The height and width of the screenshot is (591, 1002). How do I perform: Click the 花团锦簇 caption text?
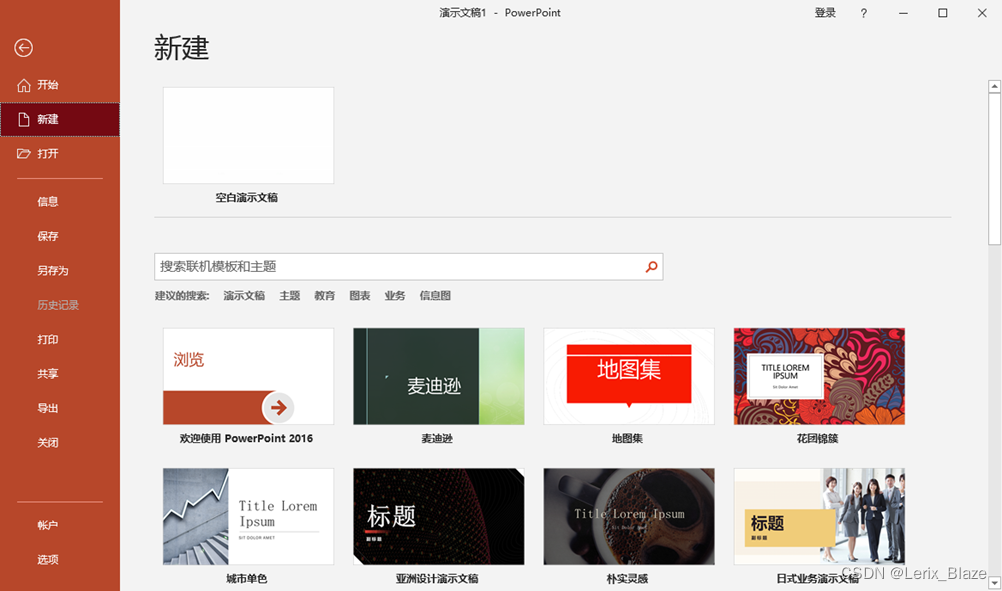click(817, 439)
